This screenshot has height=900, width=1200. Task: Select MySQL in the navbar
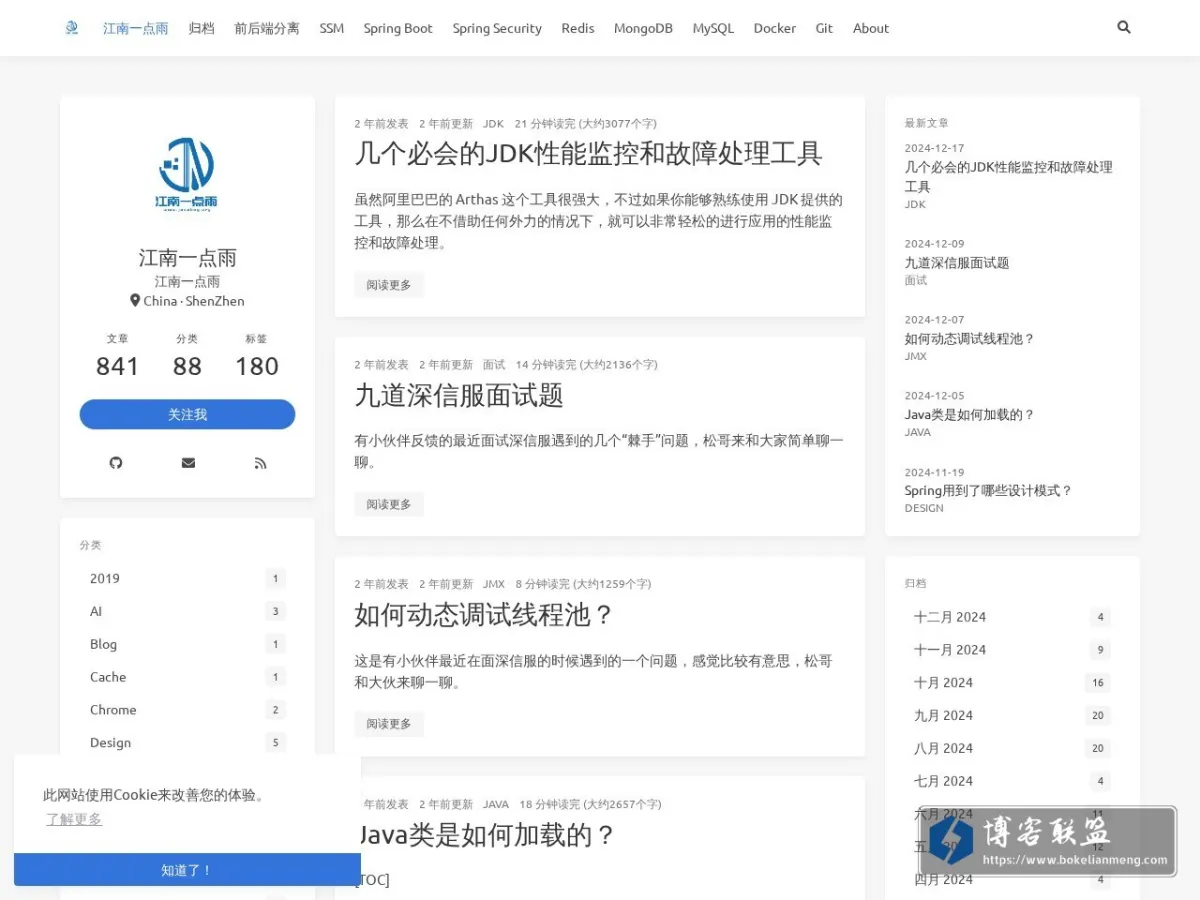pyautogui.click(x=713, y=28)
